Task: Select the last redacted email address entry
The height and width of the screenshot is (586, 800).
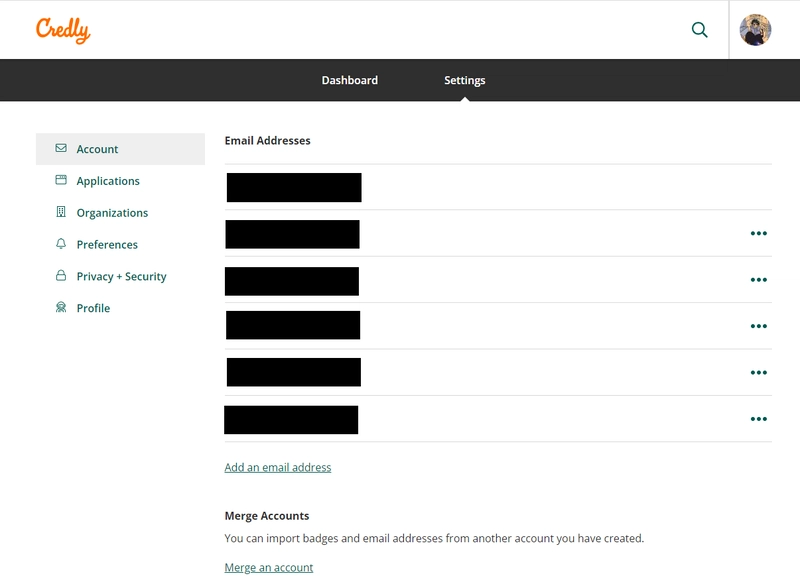Action: tap(291, 419)
